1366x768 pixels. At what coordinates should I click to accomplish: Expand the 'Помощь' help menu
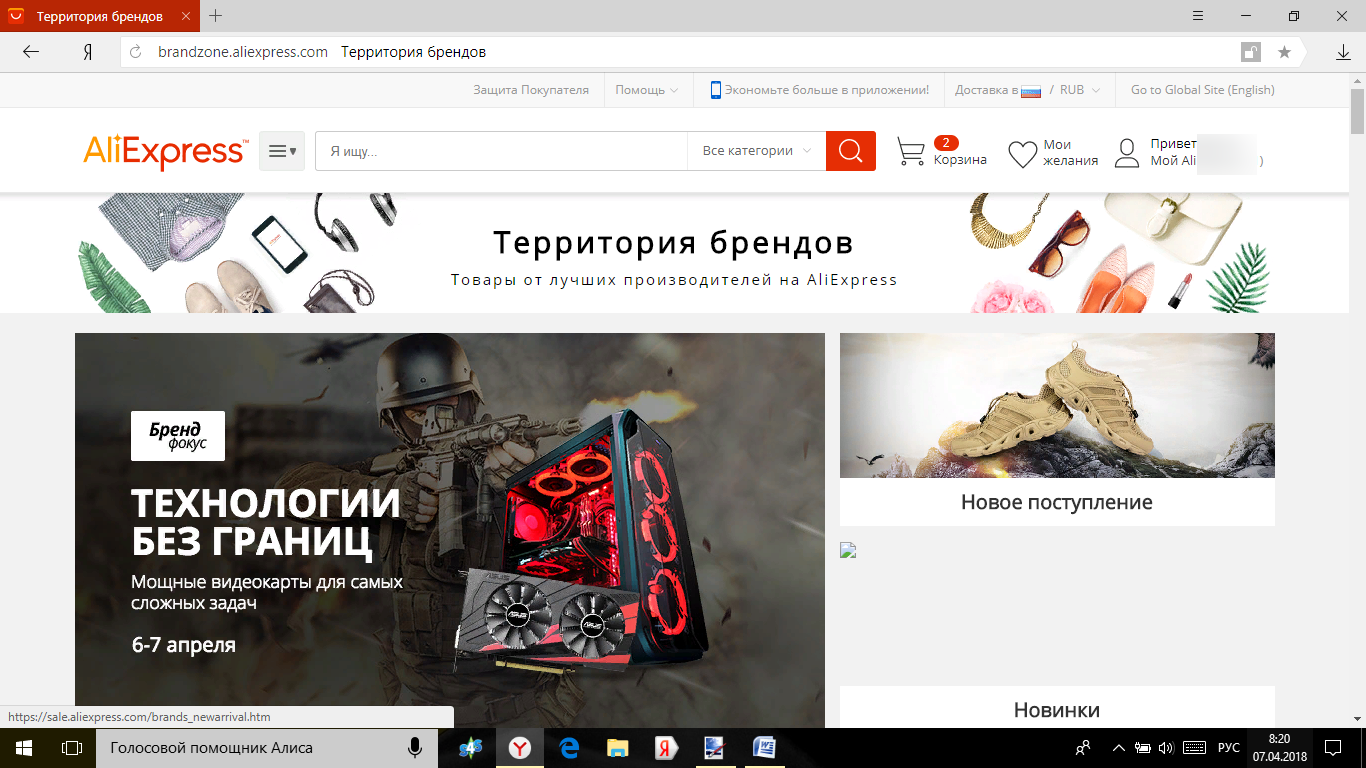coord(646,90)
